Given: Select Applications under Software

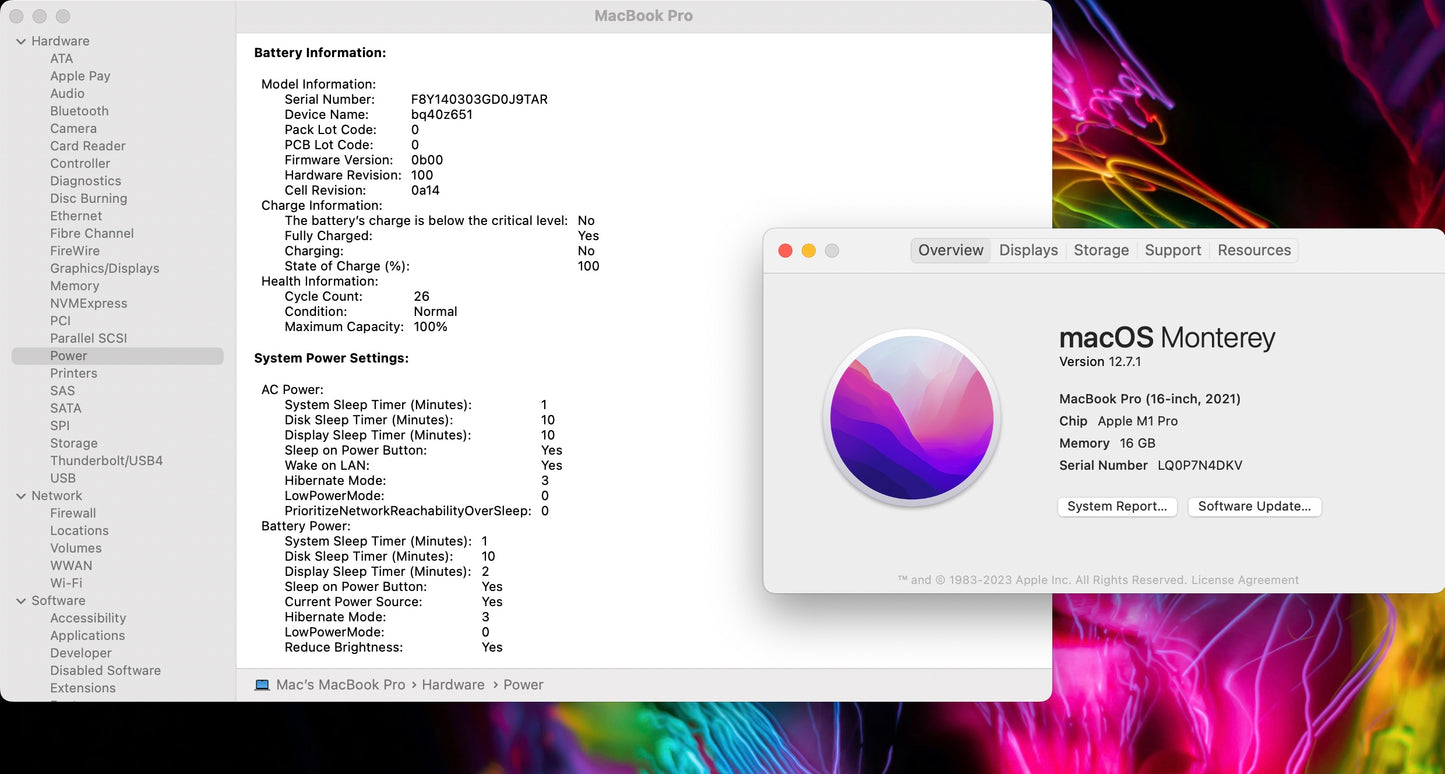Looking at the screenshot, I should coord(87,636).
